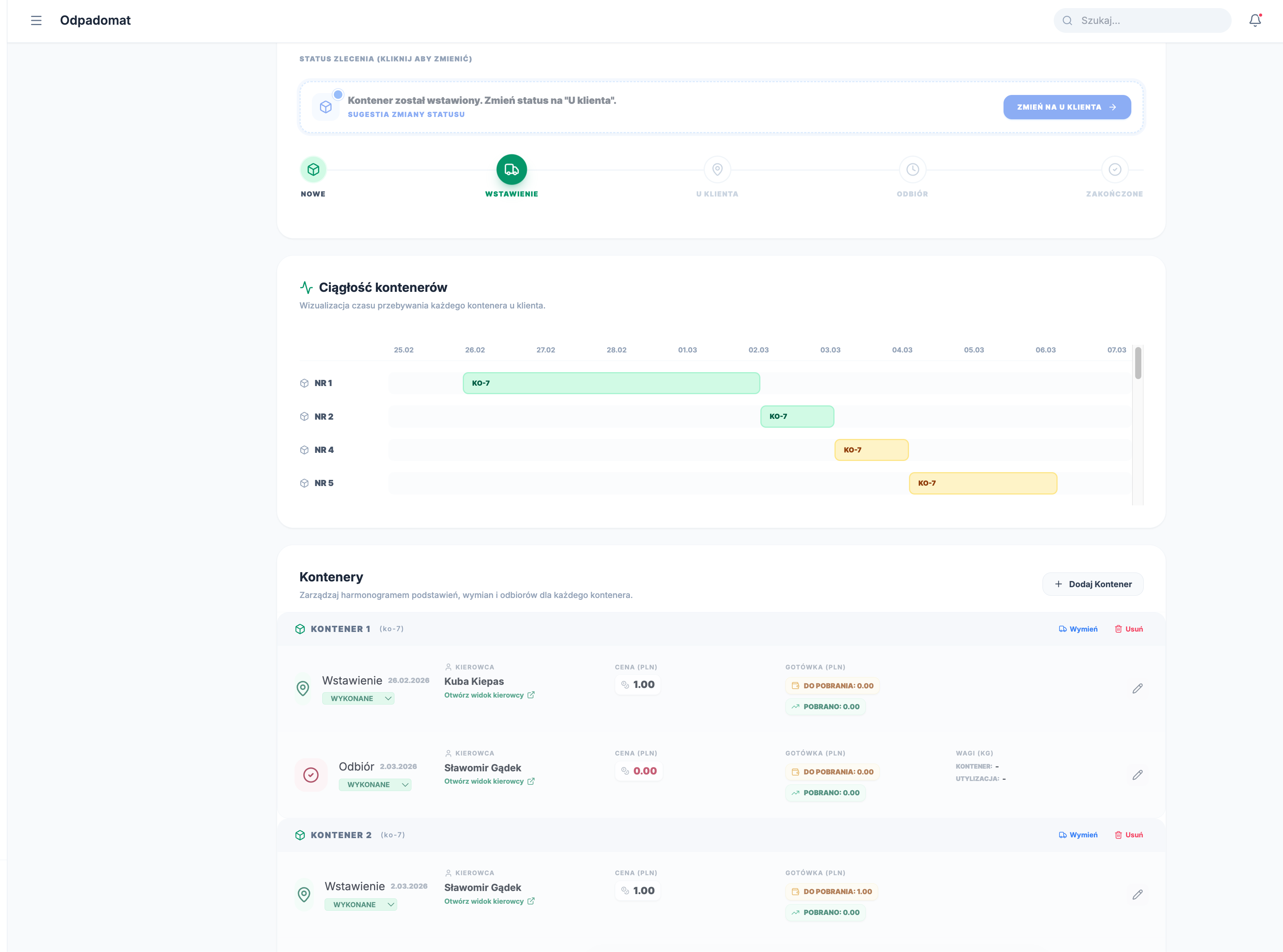Click the NR 4 row cube icon

[x=304, y=450]
